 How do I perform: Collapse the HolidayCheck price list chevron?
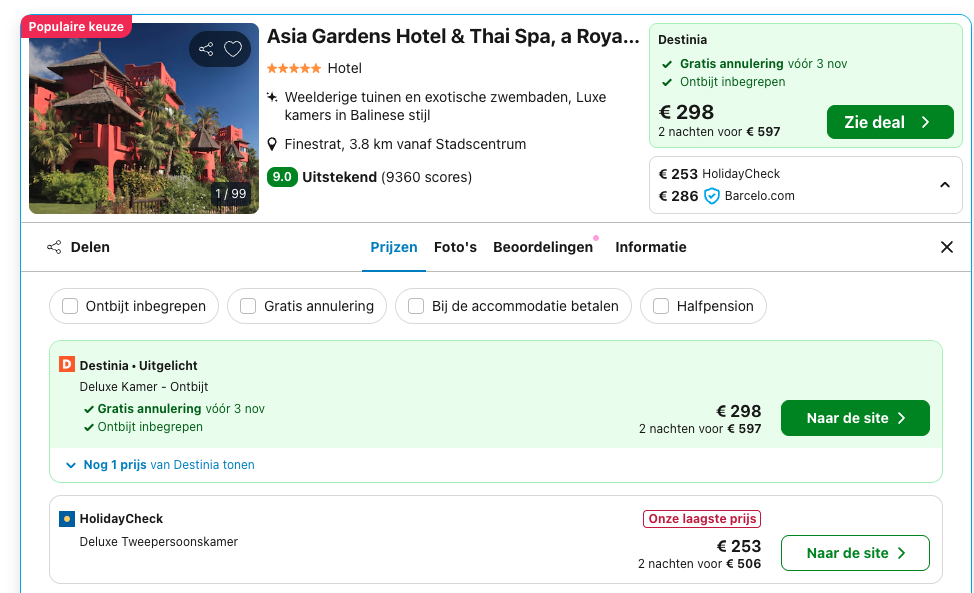click(944, 185)
